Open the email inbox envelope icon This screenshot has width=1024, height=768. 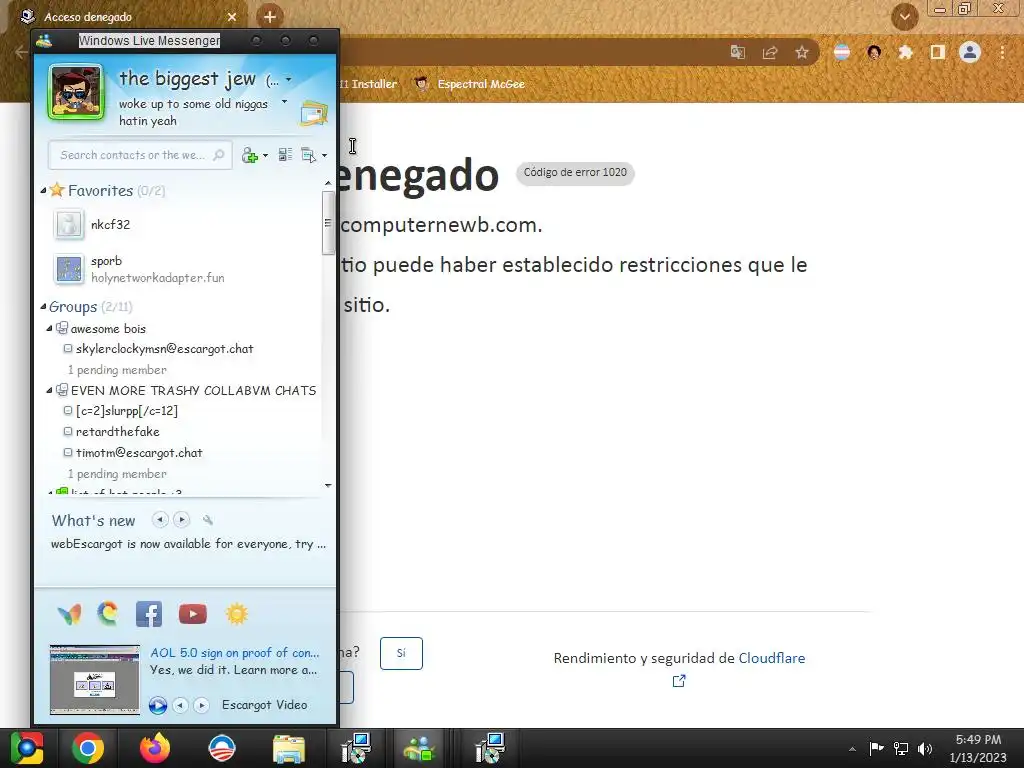click(x=313, y=114)
